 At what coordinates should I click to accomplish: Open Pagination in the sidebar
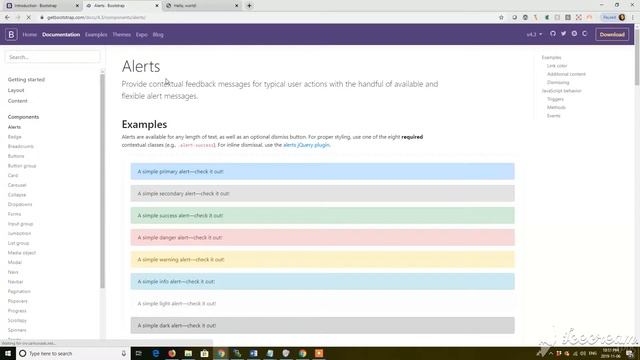pos(19,291)
